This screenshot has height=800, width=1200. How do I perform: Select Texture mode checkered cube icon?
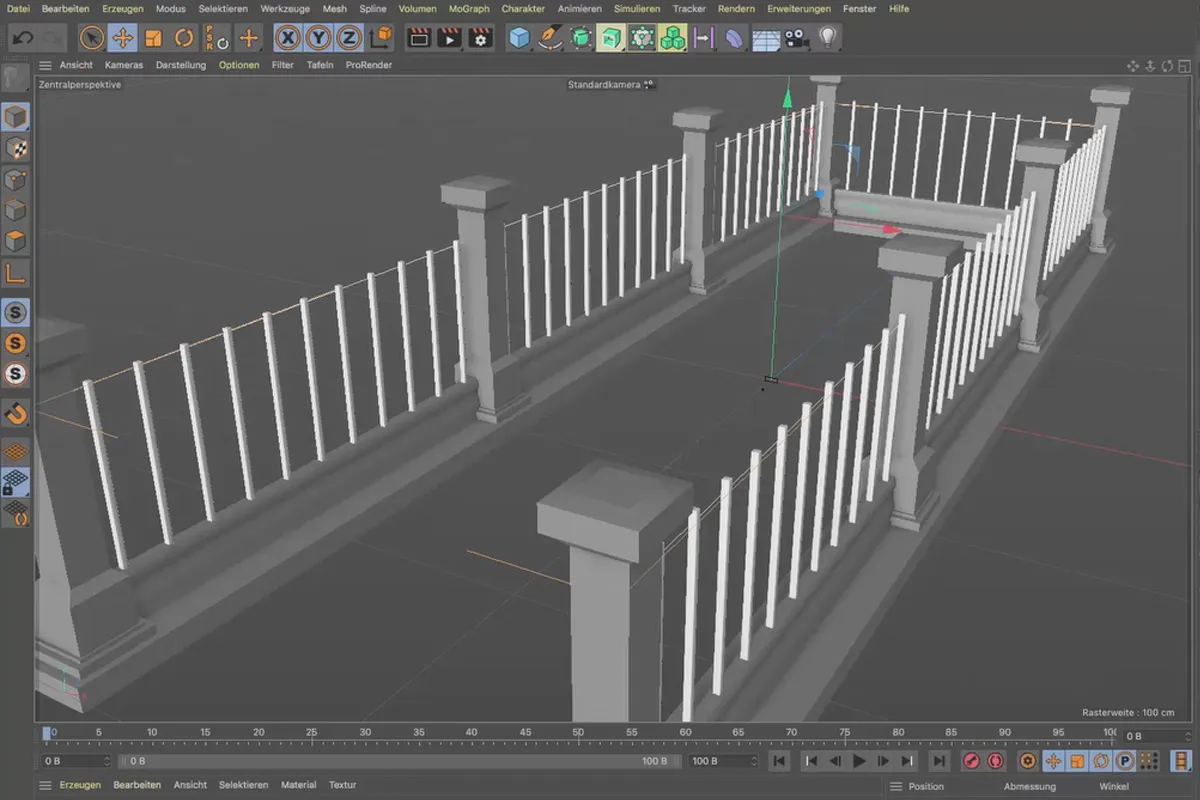15,148
